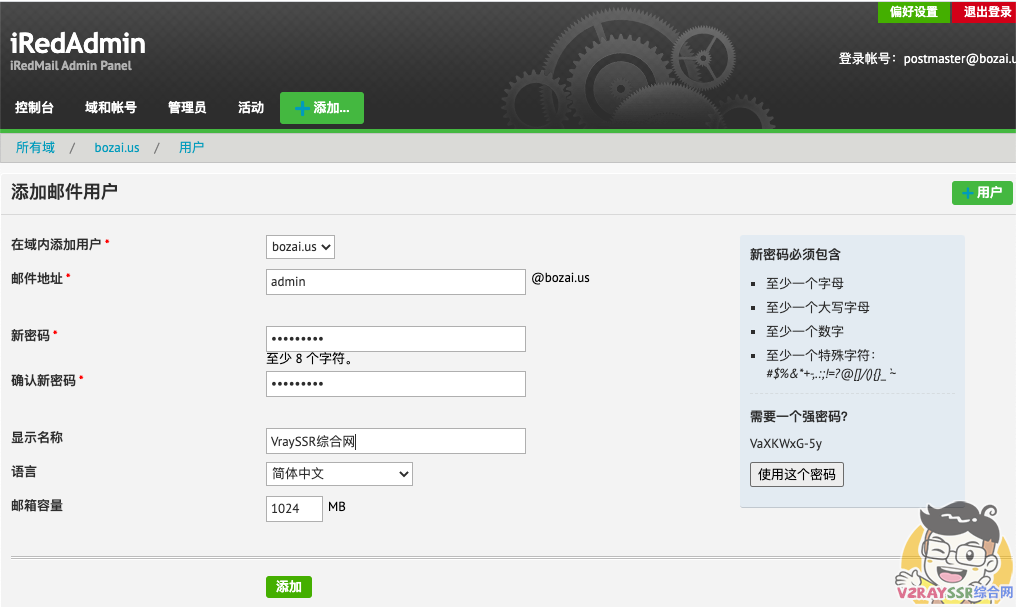Open the 控制台 menu item
1016x607 pixels.
pos(34,106)
